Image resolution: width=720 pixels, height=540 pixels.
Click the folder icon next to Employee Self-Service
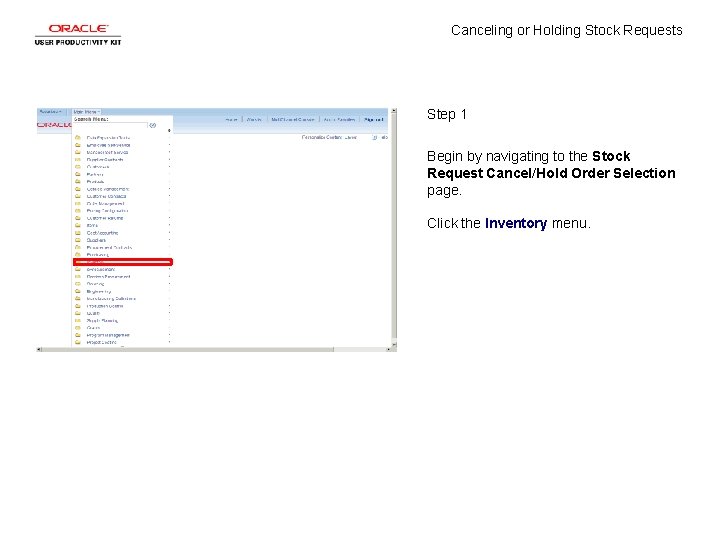click(78, 145)
